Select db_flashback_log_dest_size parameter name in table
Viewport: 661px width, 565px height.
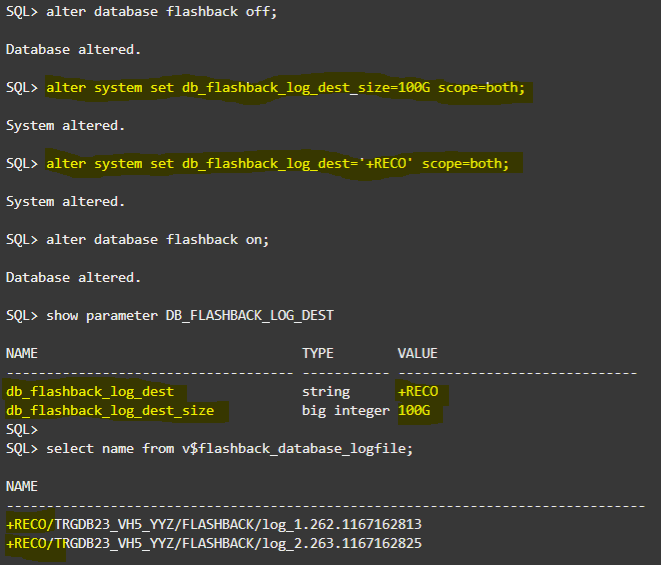(x=110, y=410)
